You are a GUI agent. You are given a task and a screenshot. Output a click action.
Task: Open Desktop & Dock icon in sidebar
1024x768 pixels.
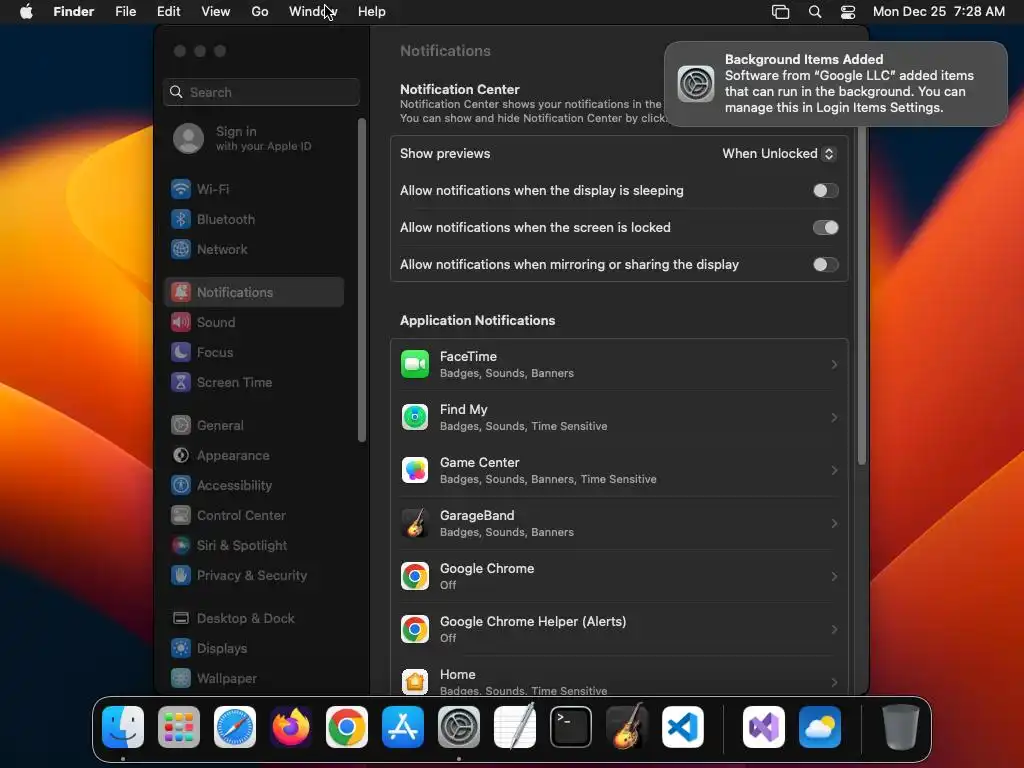click(x=181, y=618)
